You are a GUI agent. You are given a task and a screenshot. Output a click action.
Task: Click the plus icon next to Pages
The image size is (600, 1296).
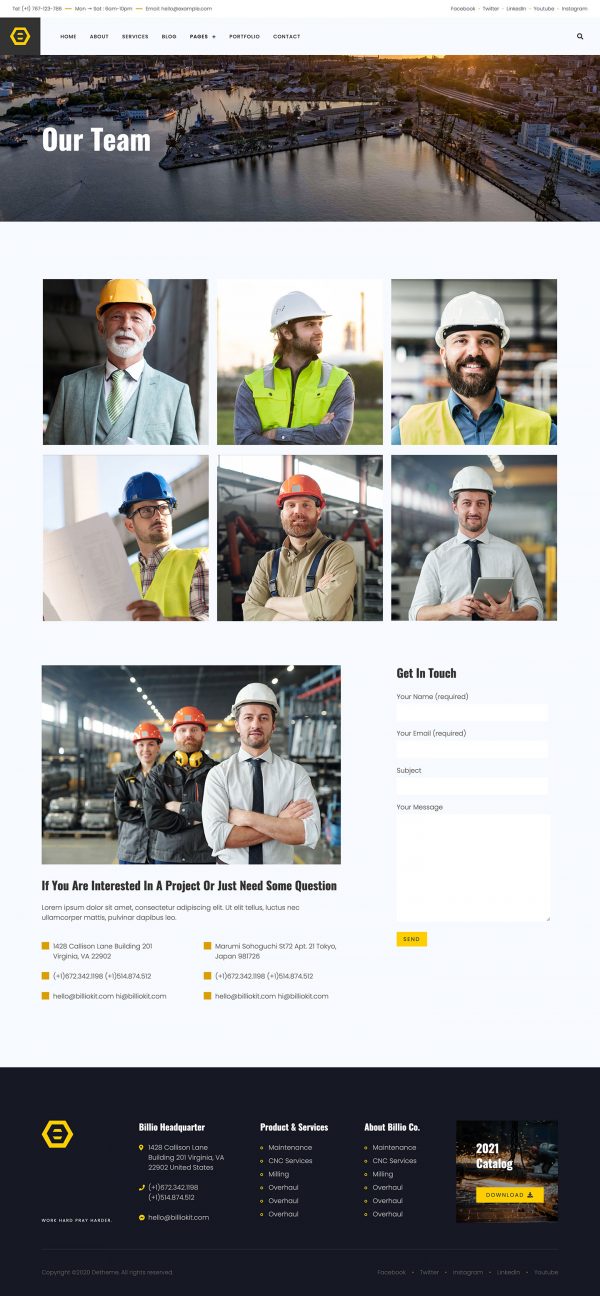[214, 36]
